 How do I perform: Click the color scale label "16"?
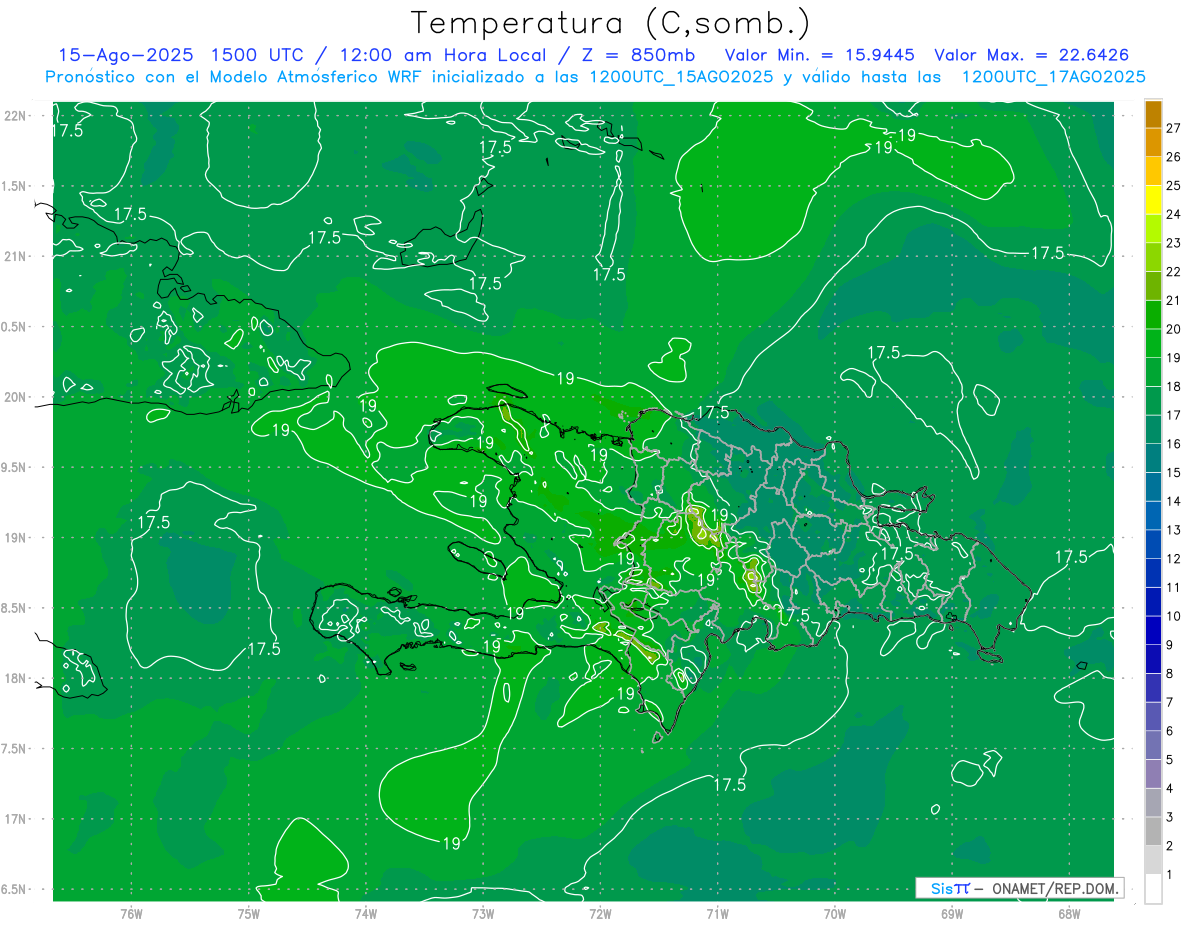[1174, 443]
